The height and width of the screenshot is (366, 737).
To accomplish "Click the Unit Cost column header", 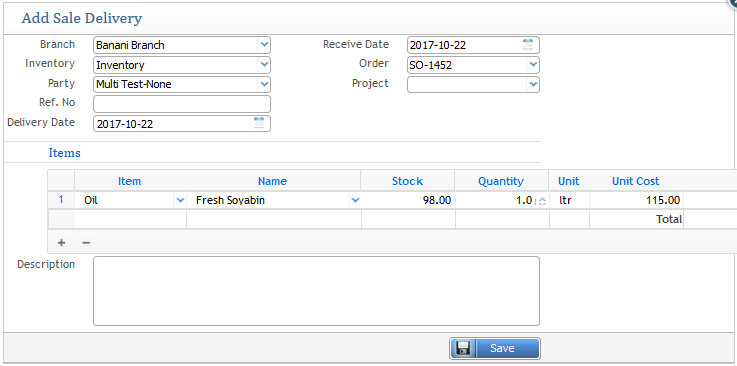I will tap(635, 181).
